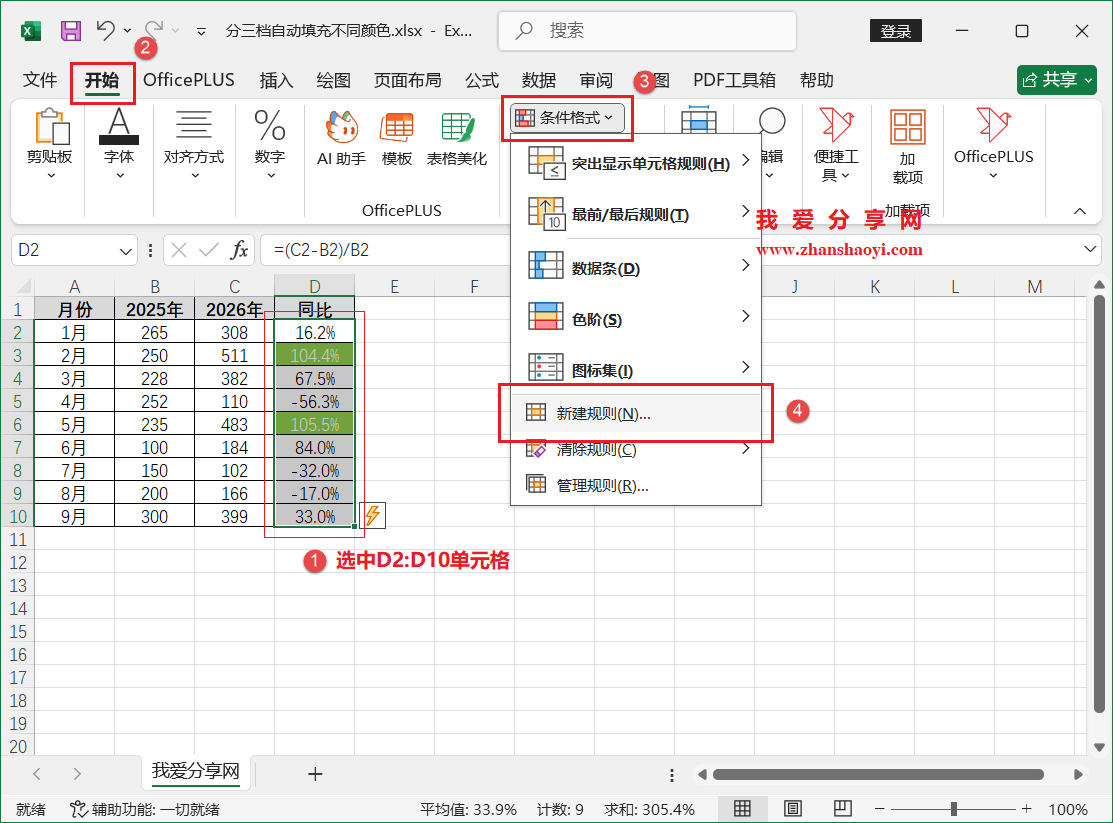Image resolution: width=1113 pixels, height=823 pixels.
Task: Switch to Page Break Preview view
Action: 843,809
